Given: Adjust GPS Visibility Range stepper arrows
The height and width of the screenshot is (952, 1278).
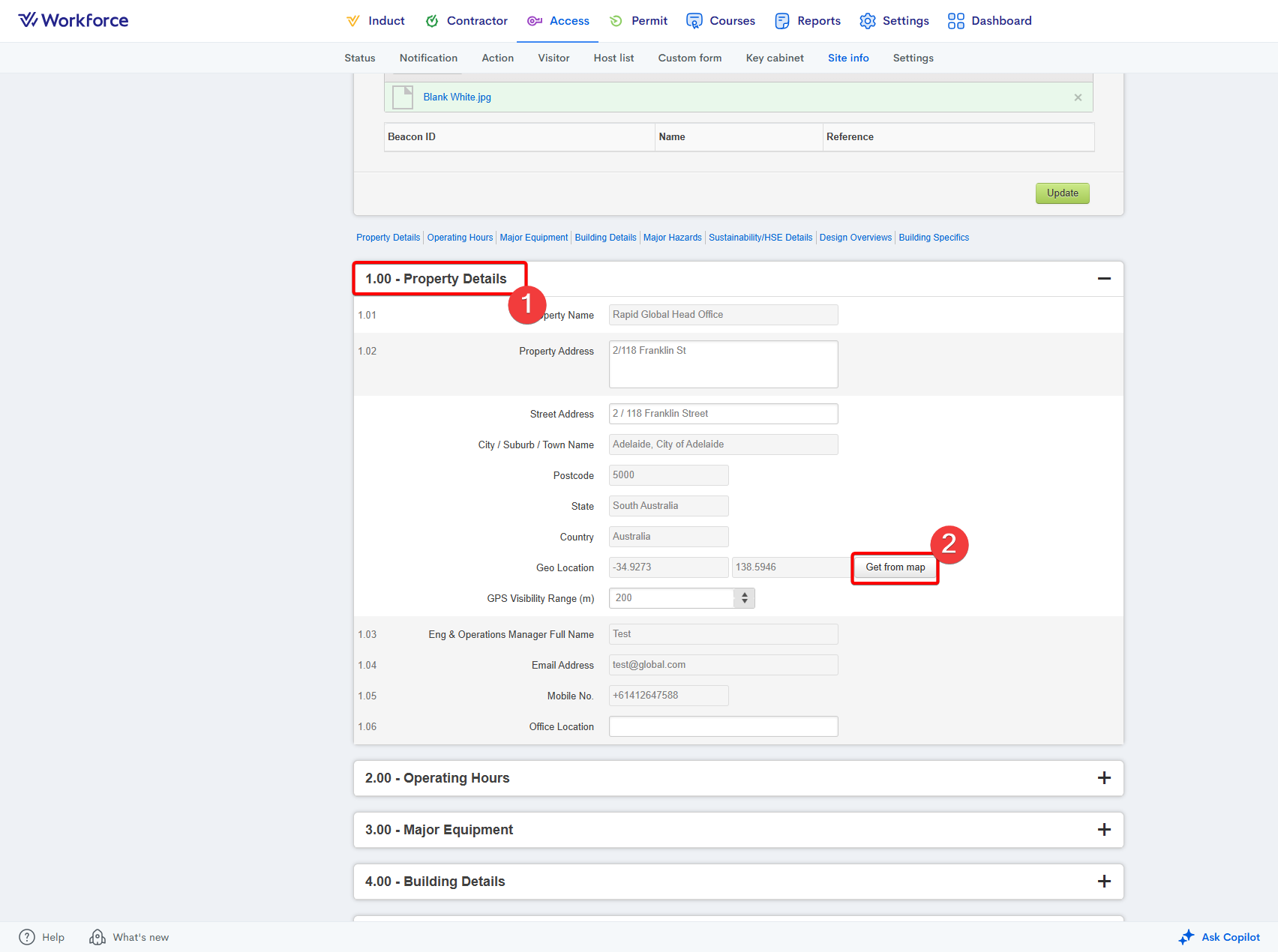Looking at the screenshot, I should point(744,598).
